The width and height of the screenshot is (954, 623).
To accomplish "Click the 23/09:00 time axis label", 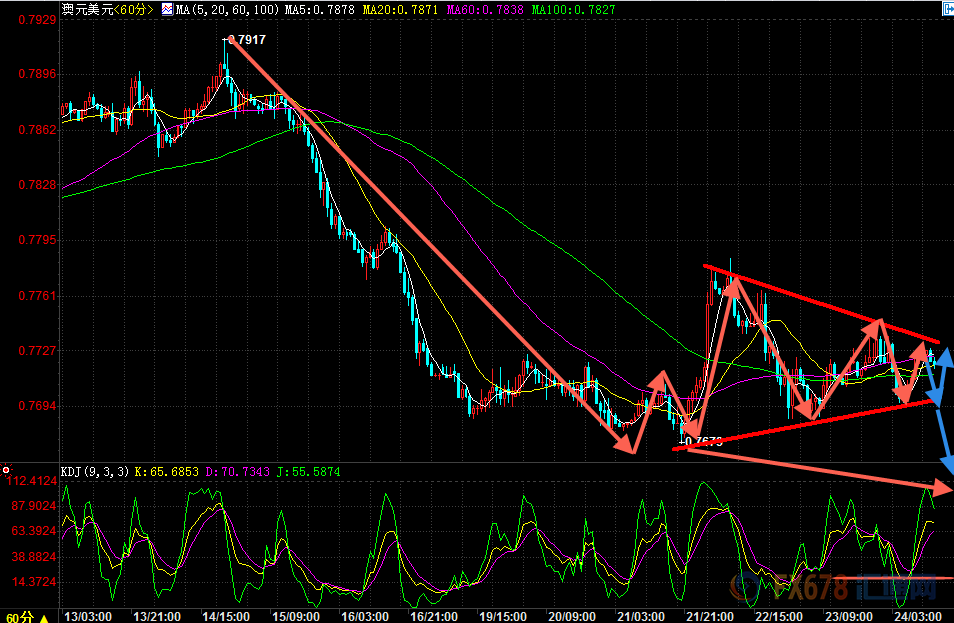I will pyautogui.click(x=848, y=616).
